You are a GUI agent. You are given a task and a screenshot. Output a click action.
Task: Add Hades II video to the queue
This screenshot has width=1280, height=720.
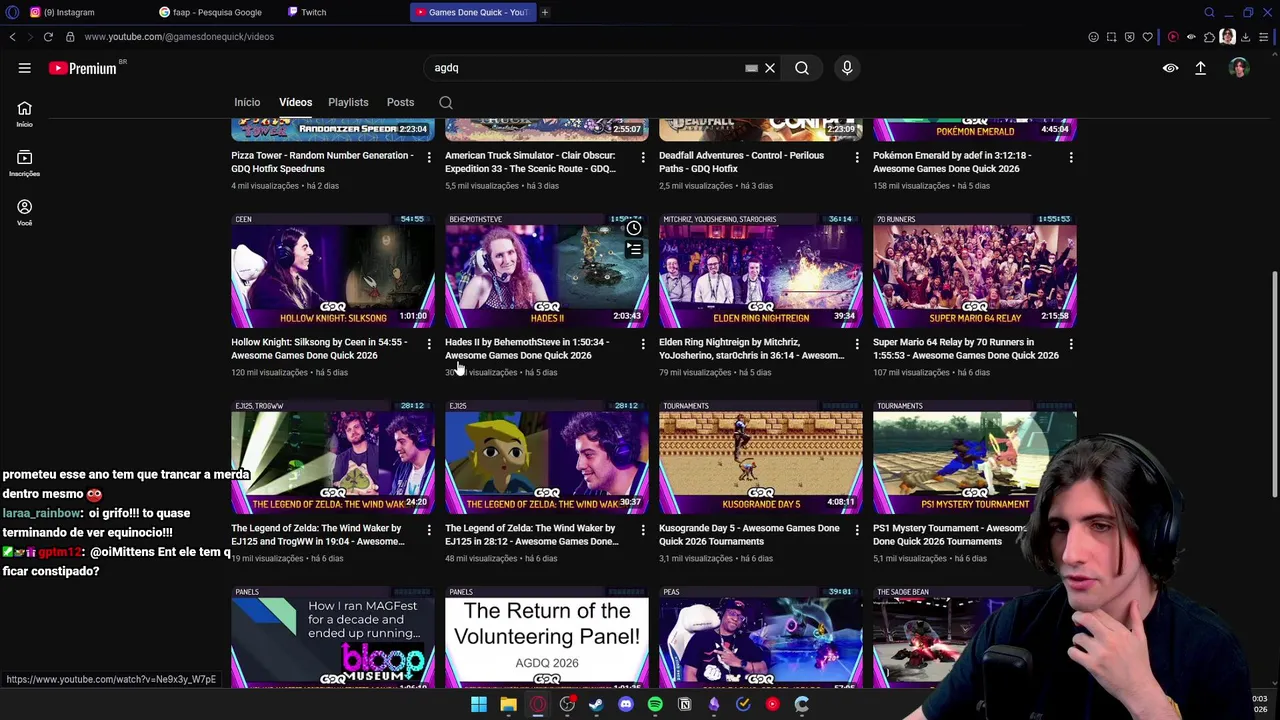[634, 250]
